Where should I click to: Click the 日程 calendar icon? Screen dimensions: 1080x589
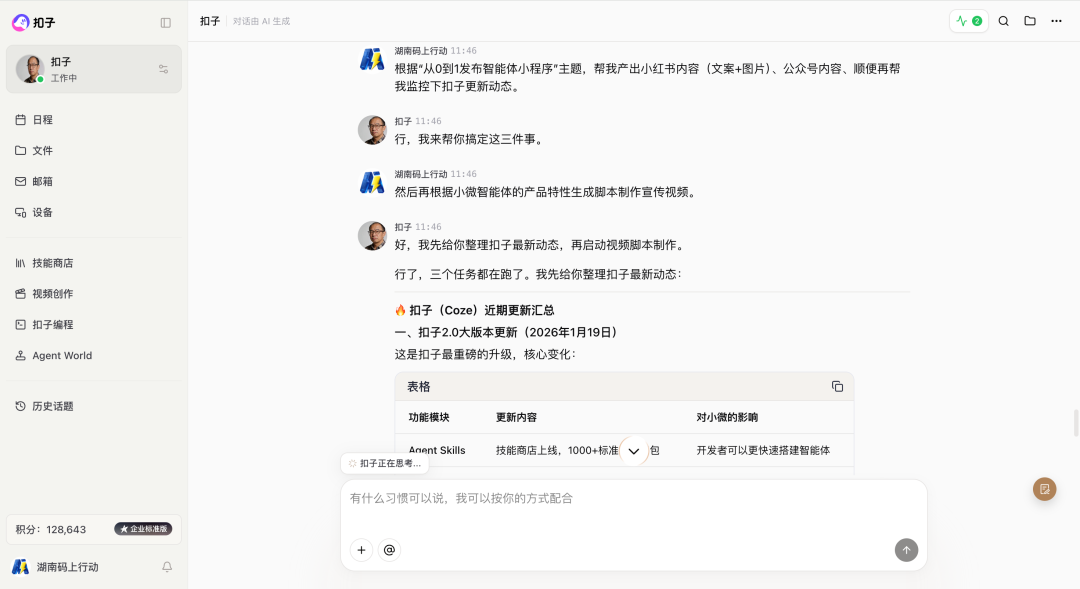21,120
